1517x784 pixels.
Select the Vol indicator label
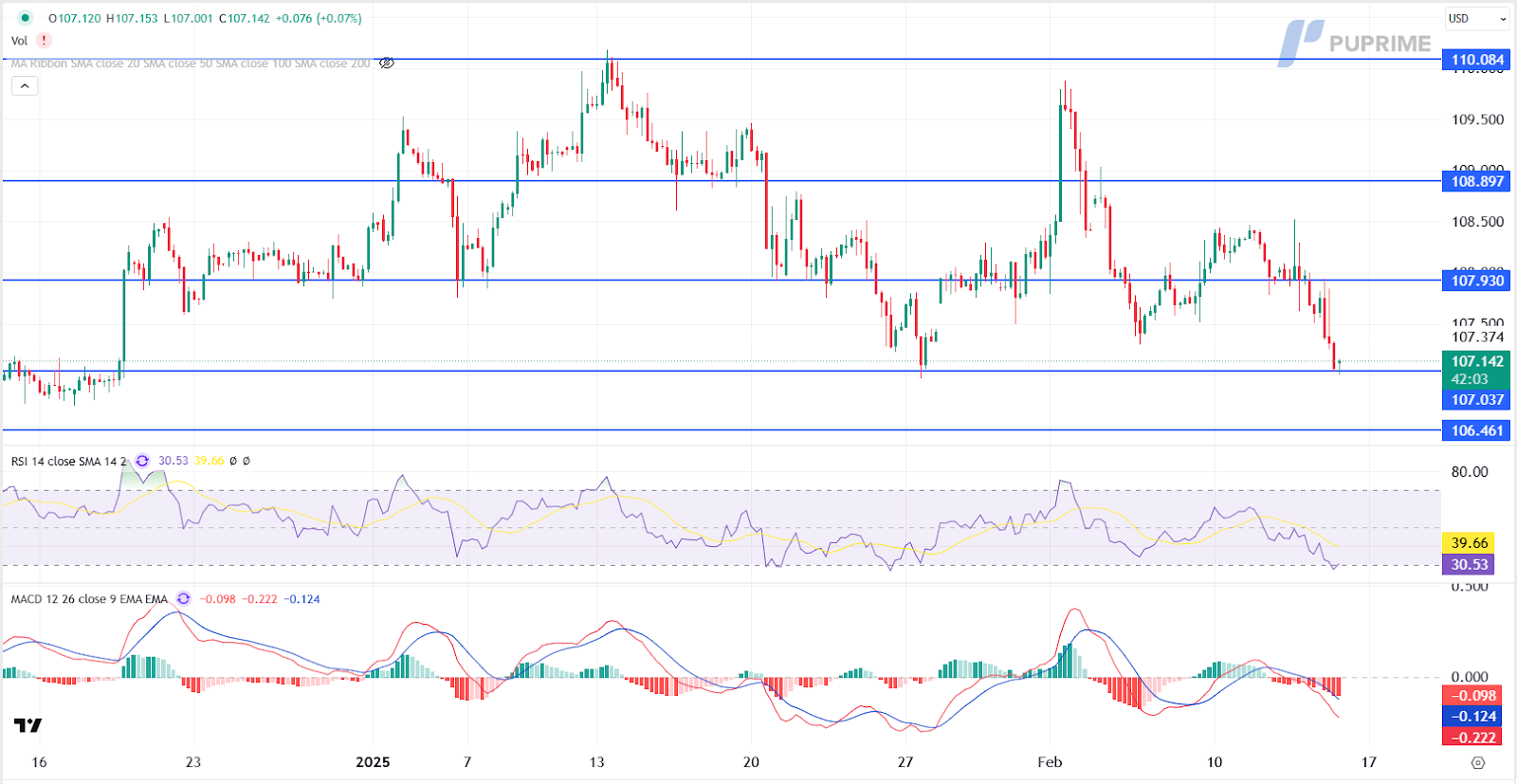coord(19,41)
